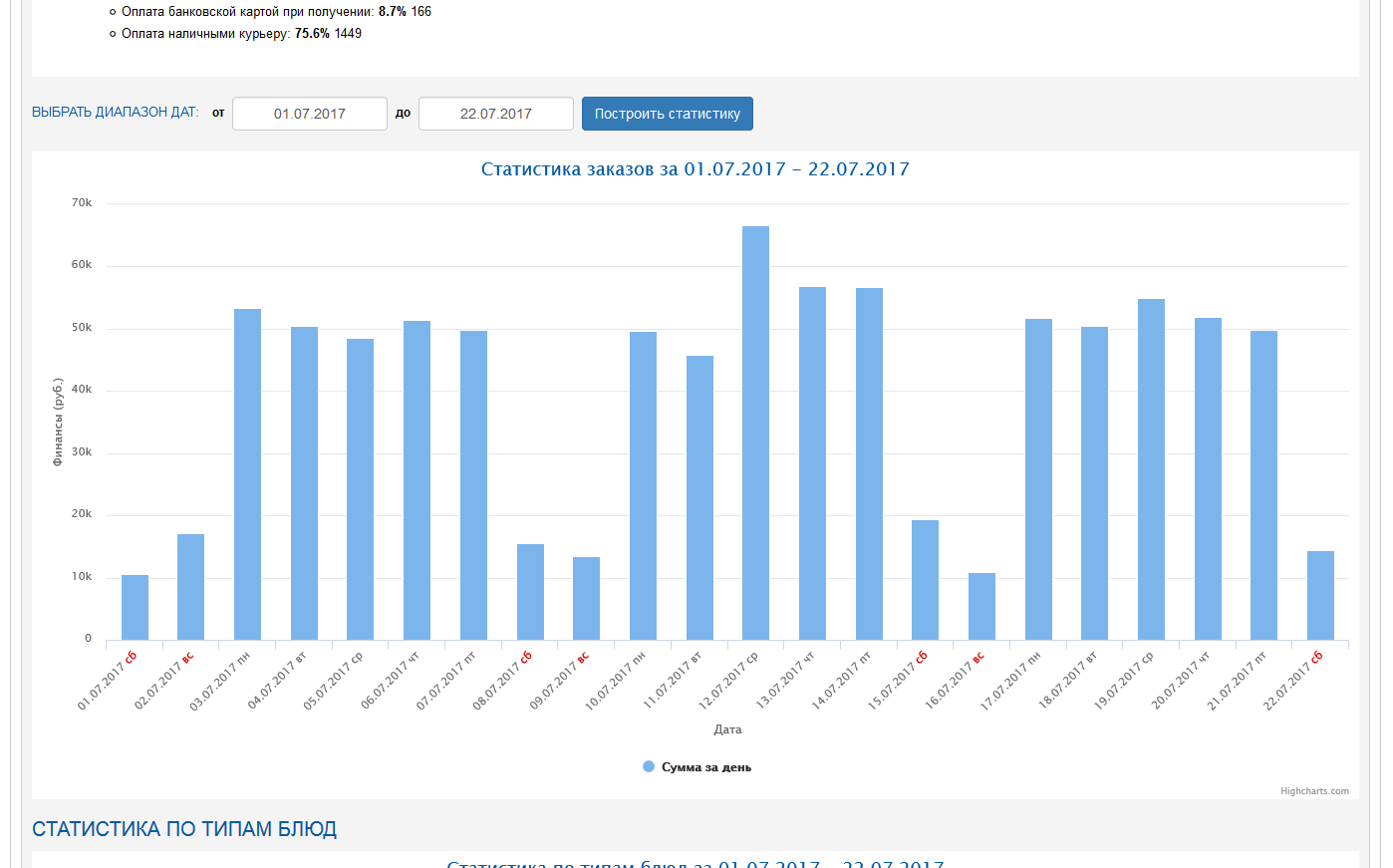
Task: Click the x-axis label 06.07.2017 чт
Action: pyautogui.click(x=390, y=681)
